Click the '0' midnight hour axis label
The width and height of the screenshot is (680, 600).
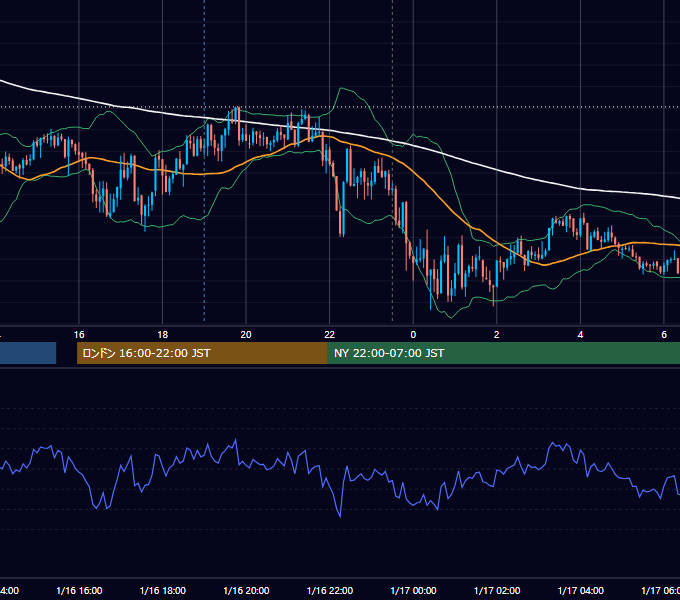[413, 335]
